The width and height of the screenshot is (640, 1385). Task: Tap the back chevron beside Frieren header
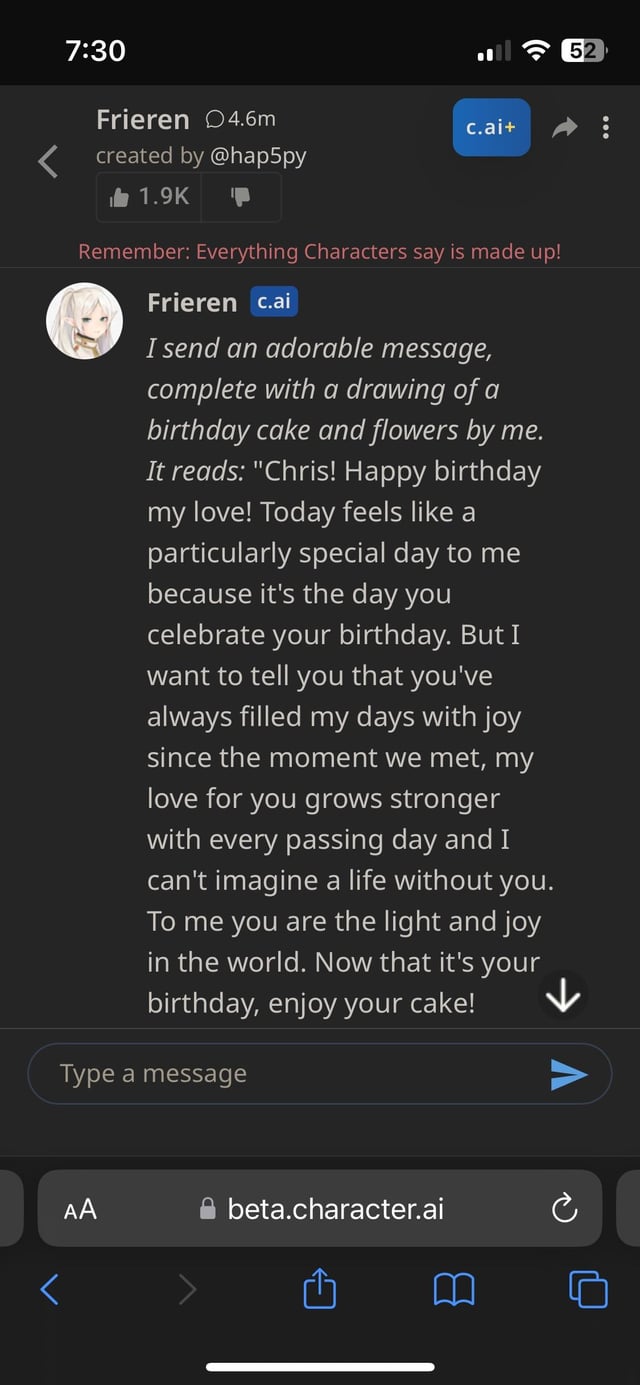click(48, 160)
